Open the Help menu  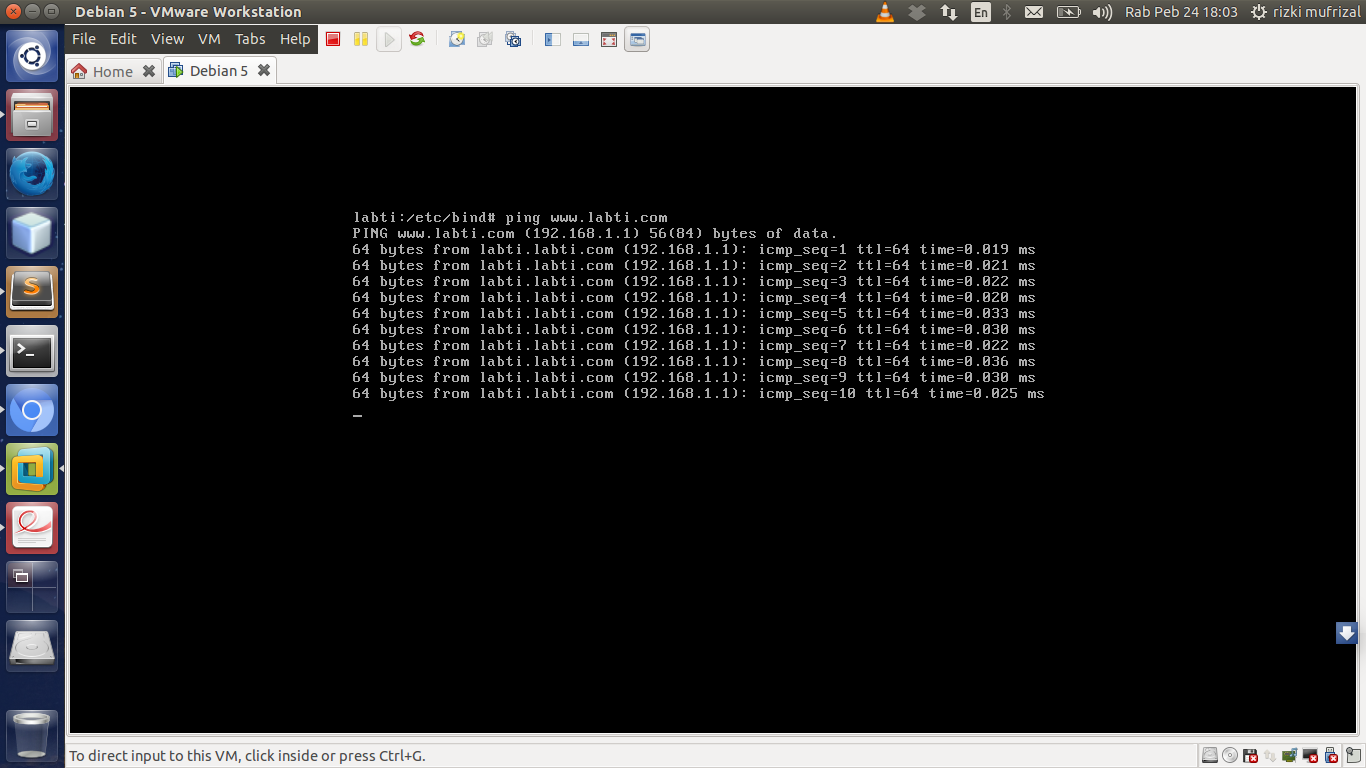(x=295, y=39)
